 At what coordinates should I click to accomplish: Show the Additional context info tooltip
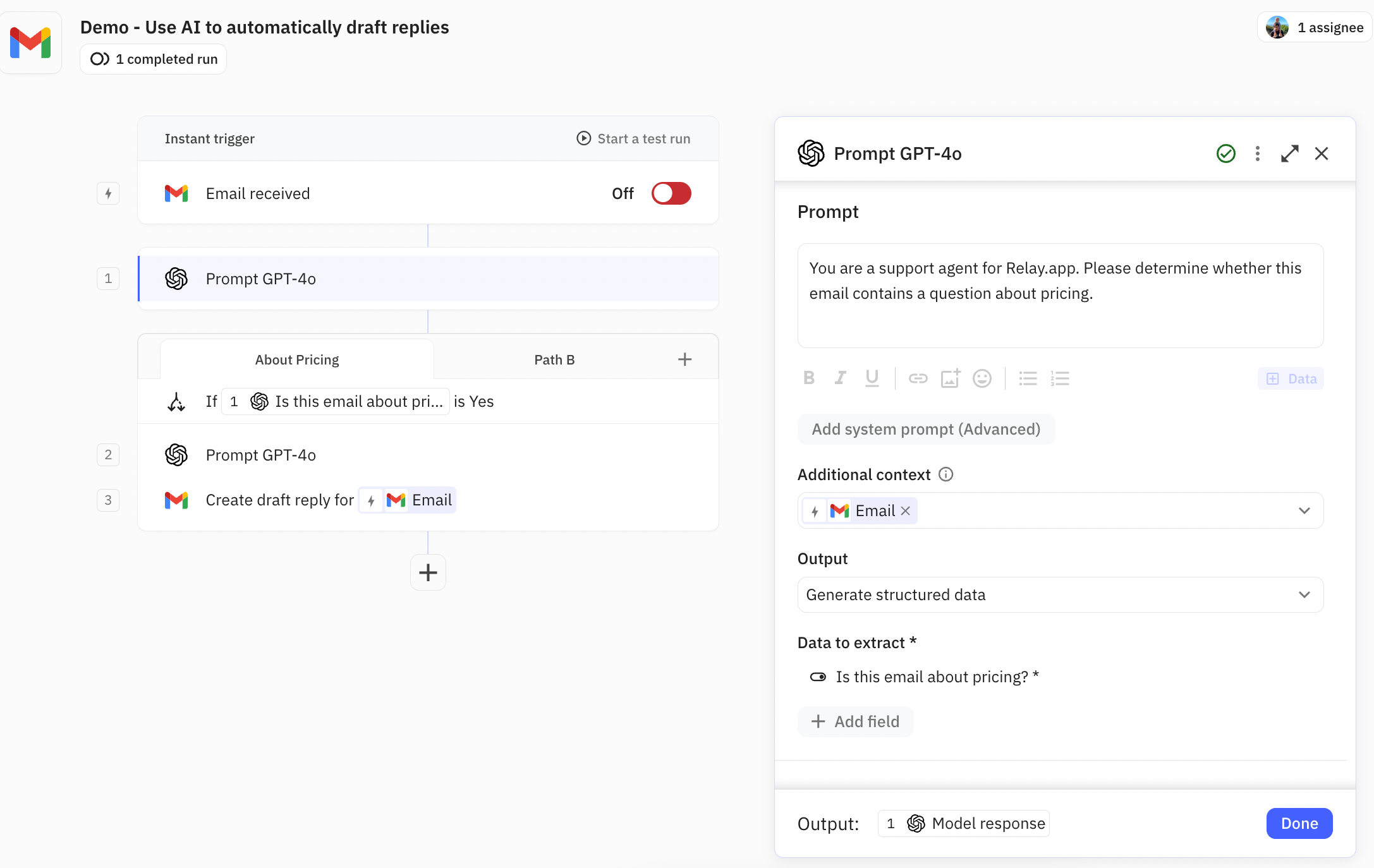pyautogui.click(x=945, y=474)
